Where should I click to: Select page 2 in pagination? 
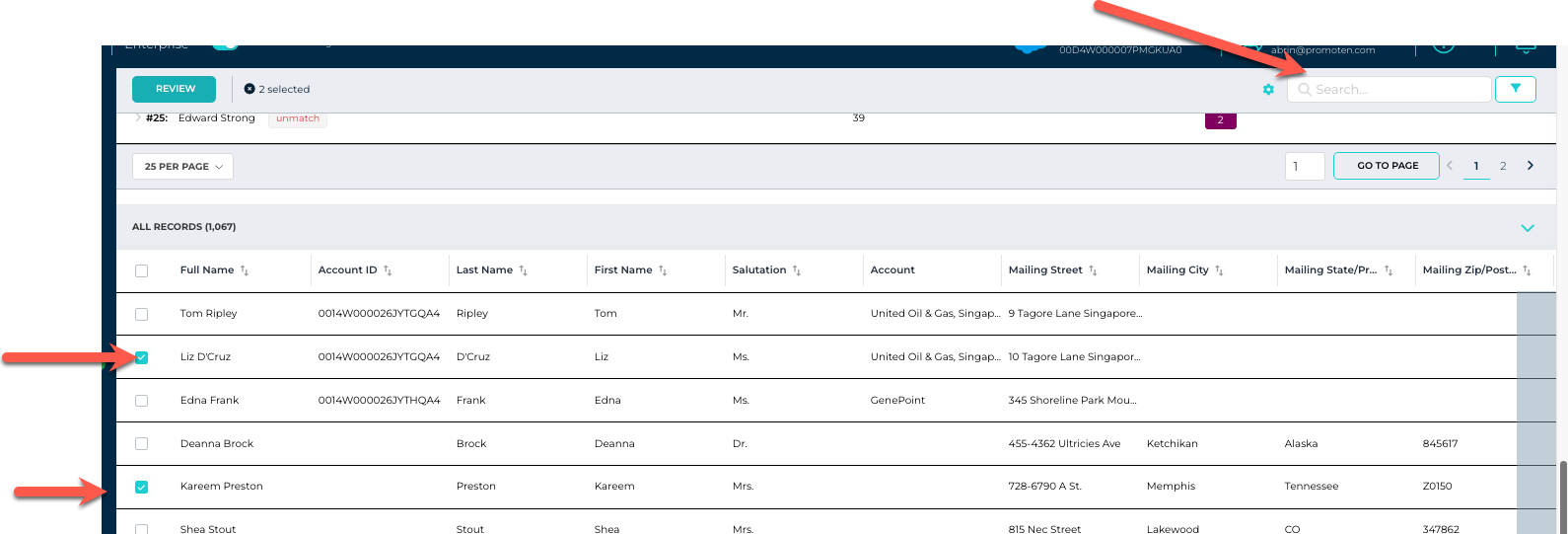1503,166
